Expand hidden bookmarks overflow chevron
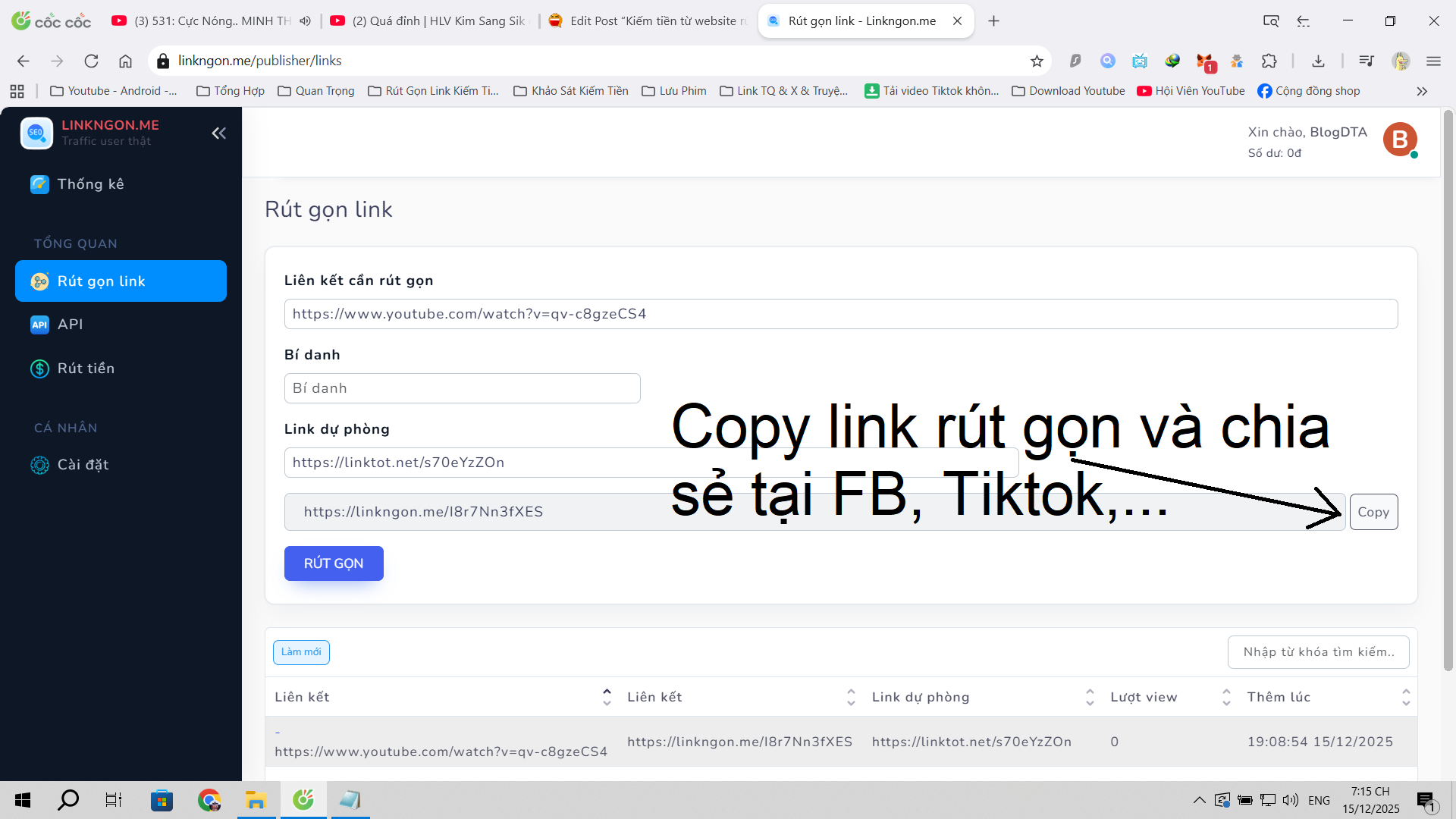Screen dimensions: 1456x819 (1422, 91)
